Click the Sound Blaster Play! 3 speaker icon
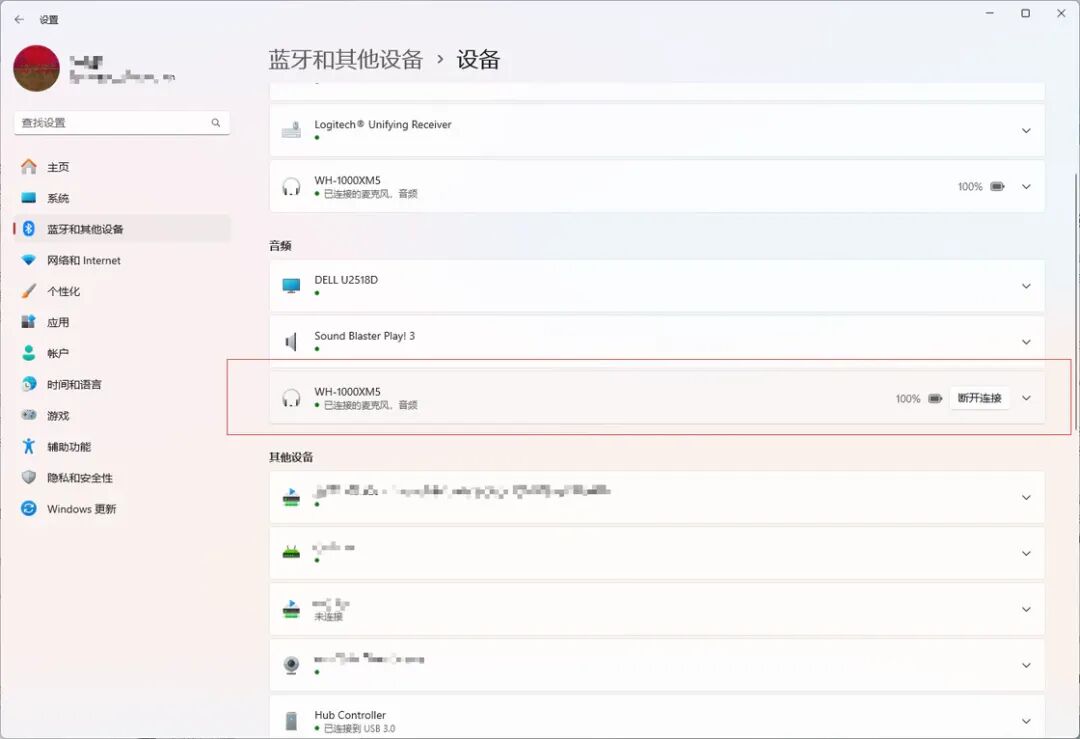 coord(291,342)
